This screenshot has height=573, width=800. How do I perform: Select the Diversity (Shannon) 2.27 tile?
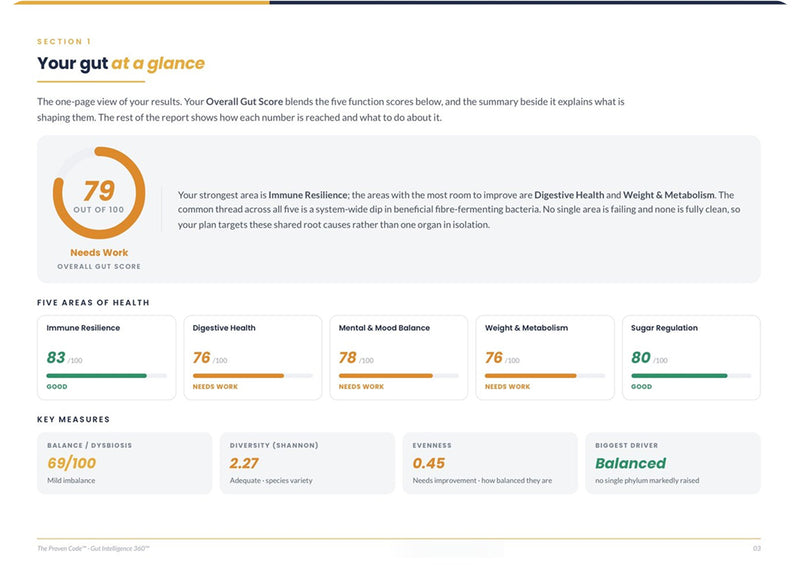[307, 463]
